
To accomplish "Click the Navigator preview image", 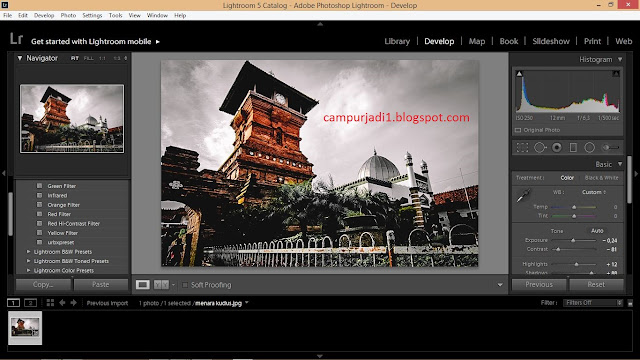I will 72,118.
